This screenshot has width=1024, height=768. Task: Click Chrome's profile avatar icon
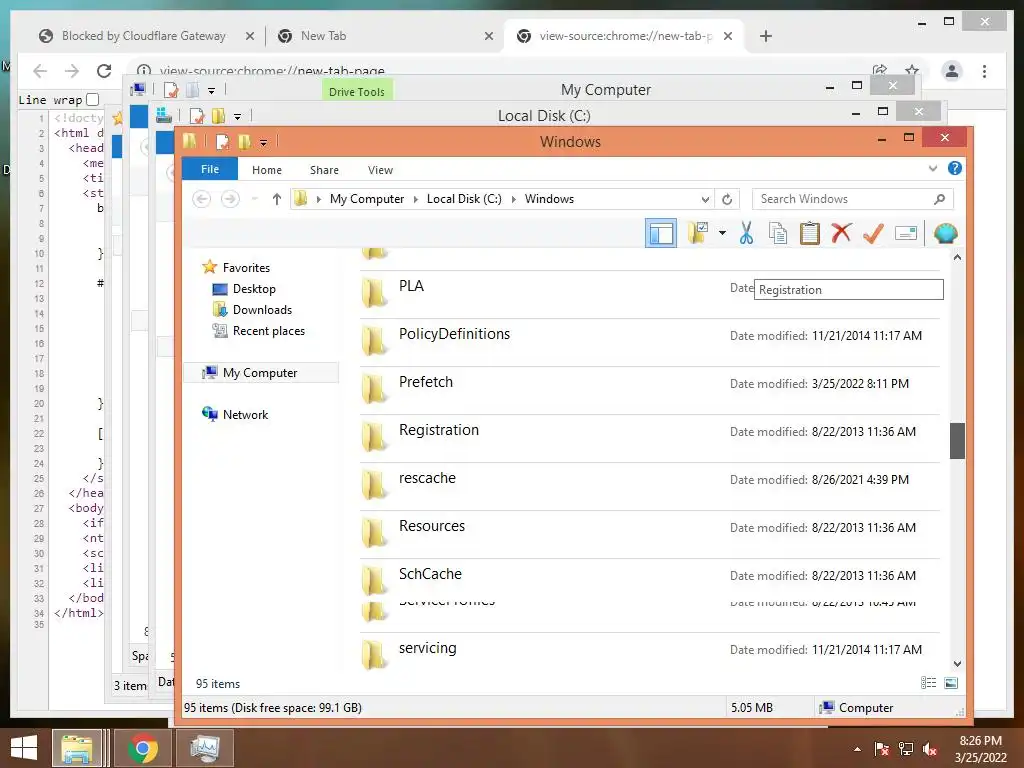coord(952,71)
